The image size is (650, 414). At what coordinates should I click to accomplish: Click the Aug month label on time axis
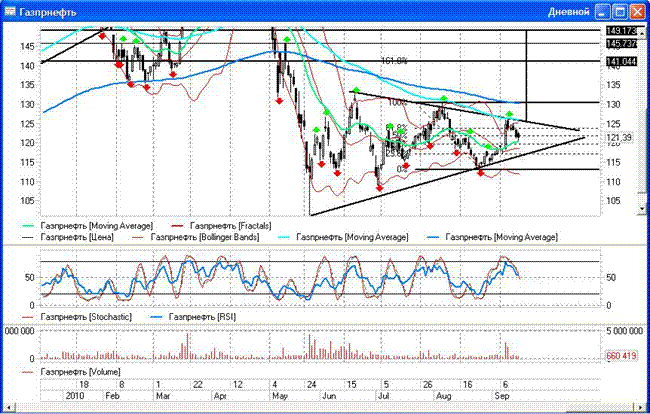[x=444, y=396]
